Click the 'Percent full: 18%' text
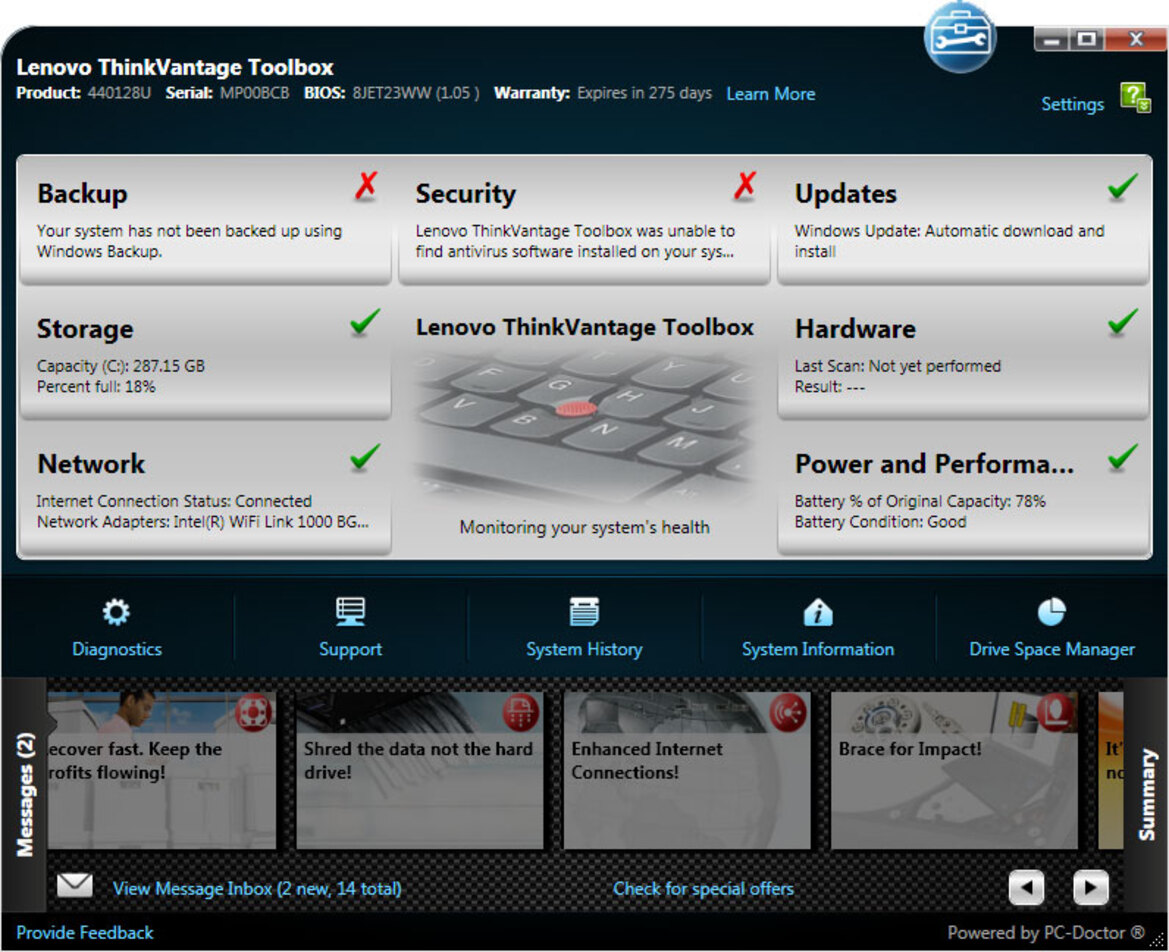Image resolution: width=1169 pixels, height=952 pixels. pos(96,386)
